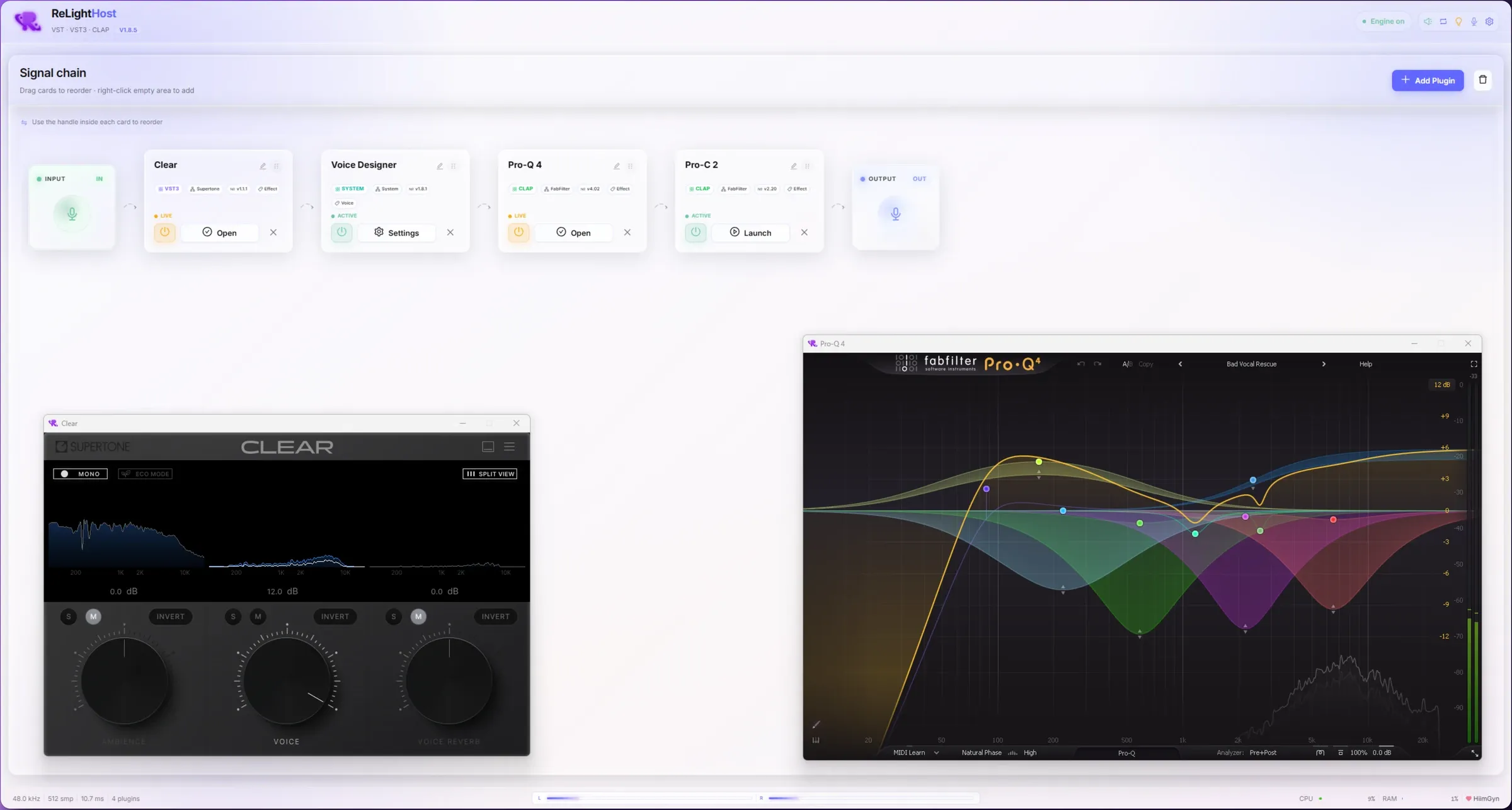Viewport: 1512px width, 810px height.
Task: Launch the Pro-C 2 plugin
Action: coord(750,233)
